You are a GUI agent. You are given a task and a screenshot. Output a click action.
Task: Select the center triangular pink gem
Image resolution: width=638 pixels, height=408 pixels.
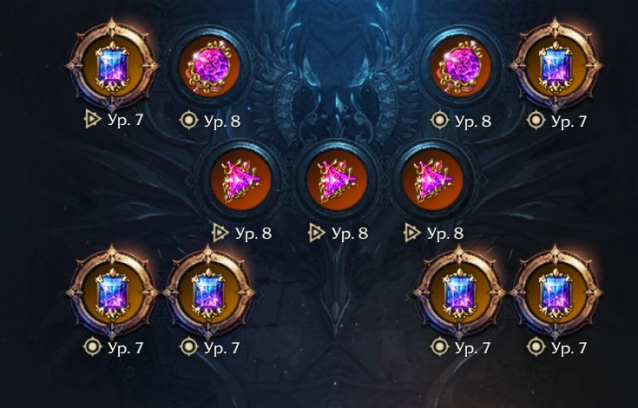(x=336, y=180)
